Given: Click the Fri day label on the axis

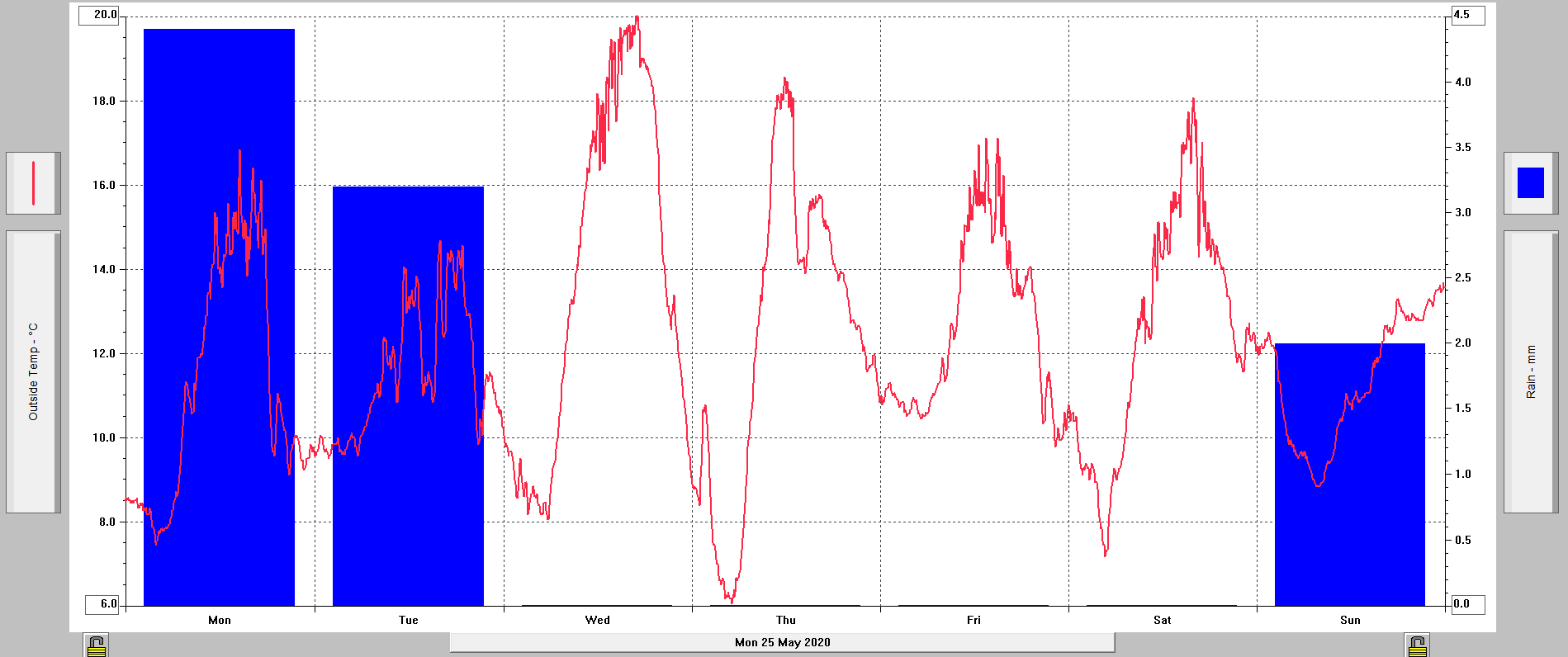Looking at the screenshot, I should [x=973, y=620].
